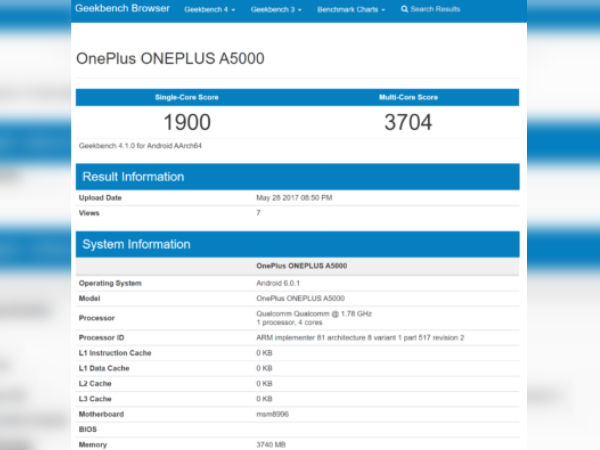Click the L1 Data Cache label
Image resolution: width=600 pixels, height=450 pixels.
(x=104, y=368)
